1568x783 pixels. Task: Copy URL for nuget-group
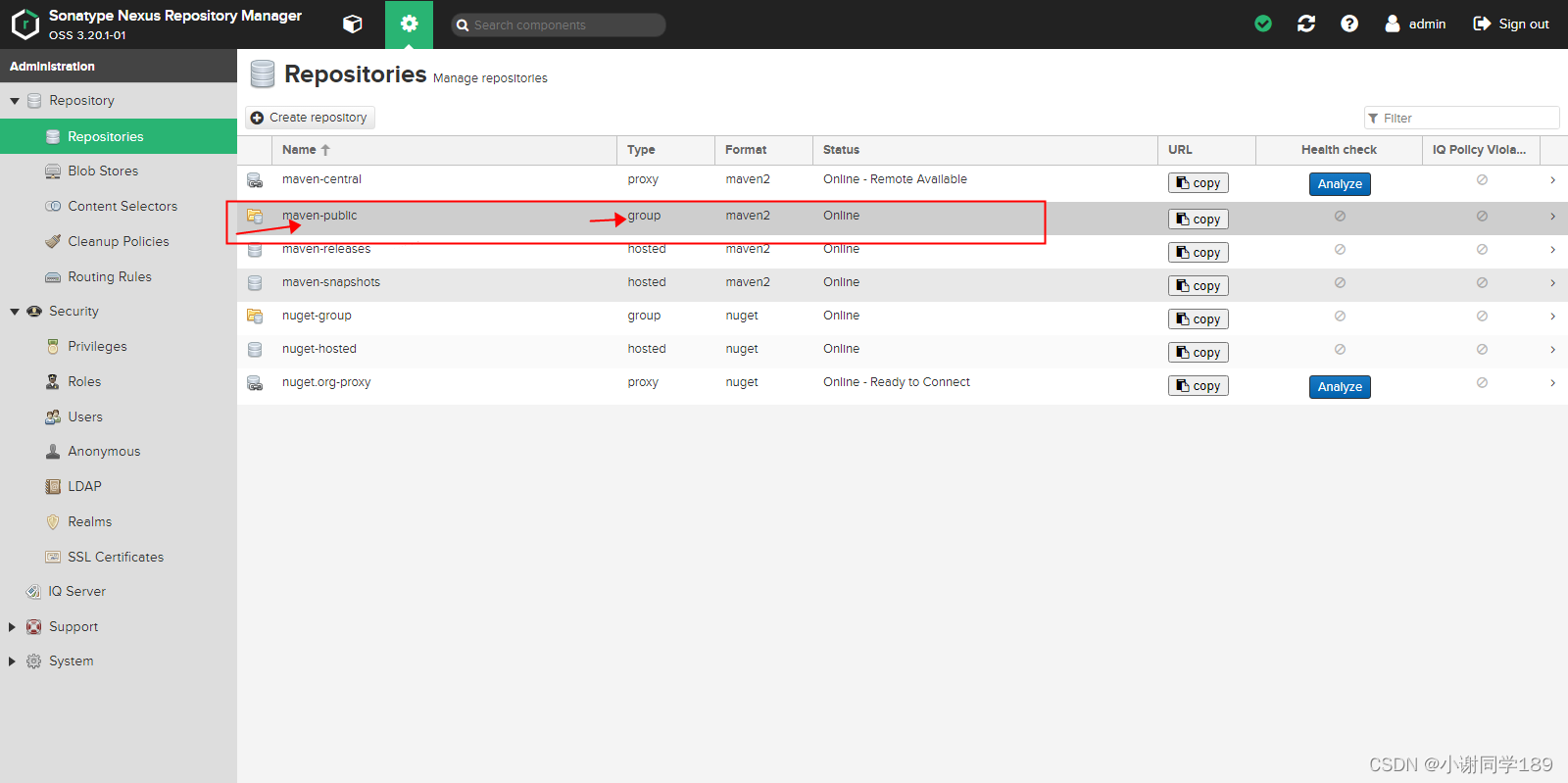[x=1198, y=319]
